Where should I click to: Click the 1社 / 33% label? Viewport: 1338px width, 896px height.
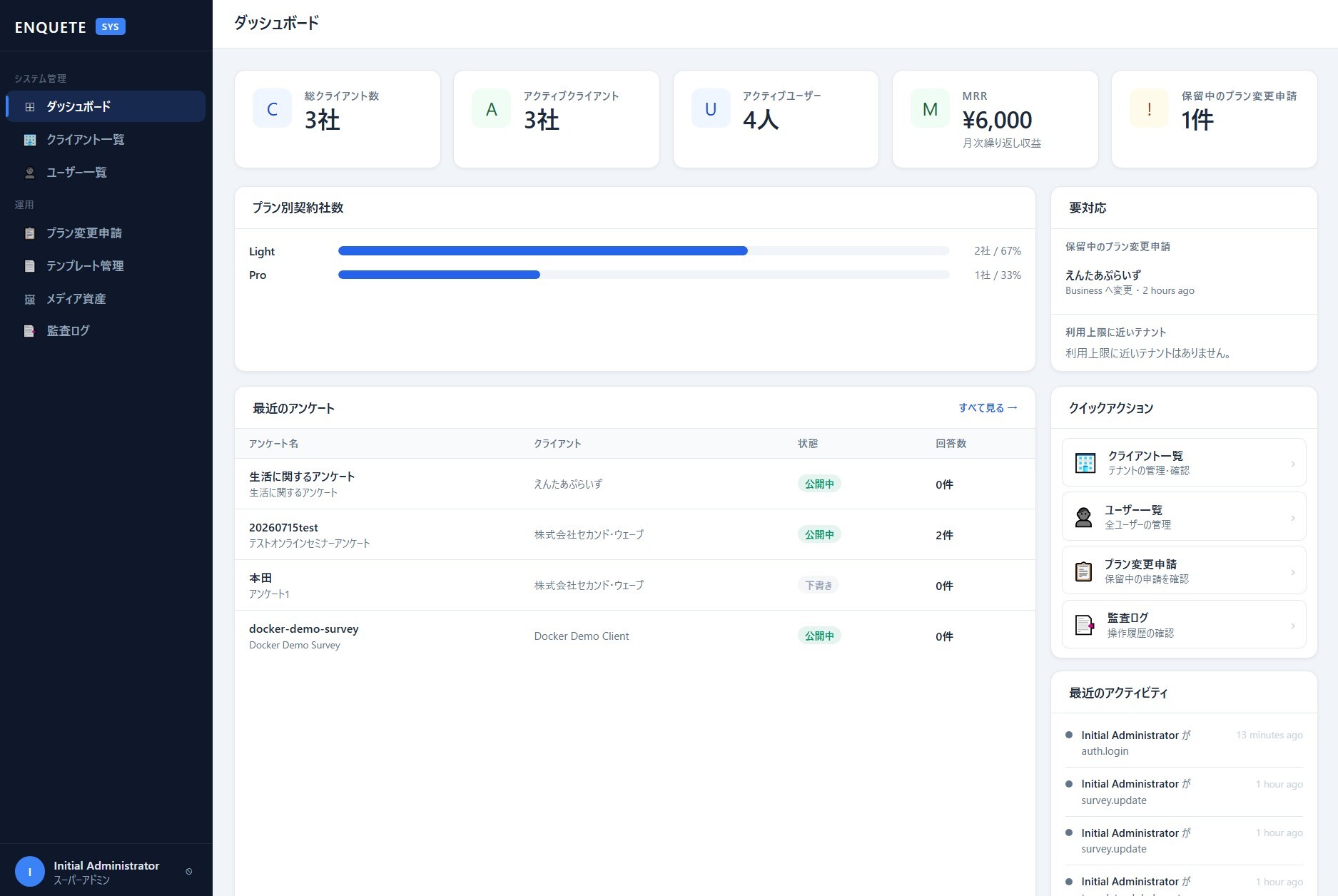(998, 275)
